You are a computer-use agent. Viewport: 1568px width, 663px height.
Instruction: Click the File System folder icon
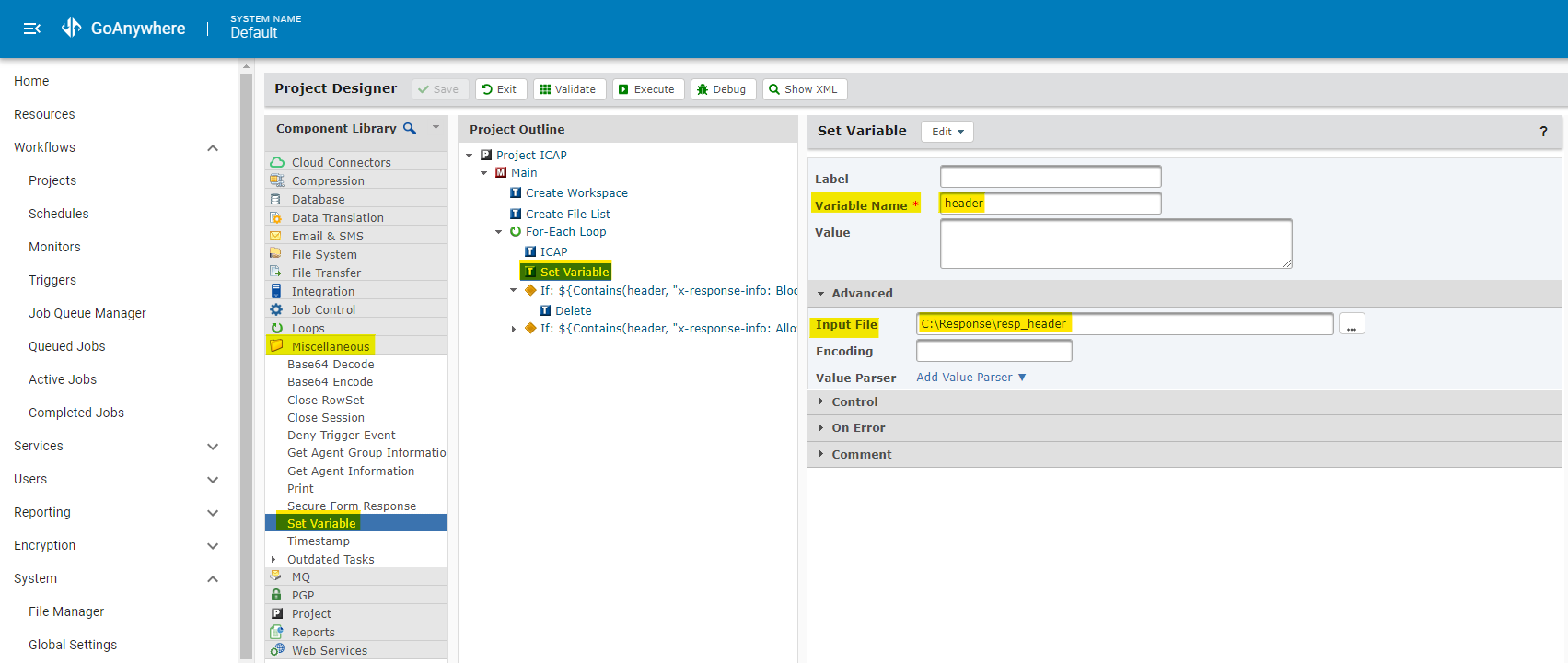click(x=275, y=254)
